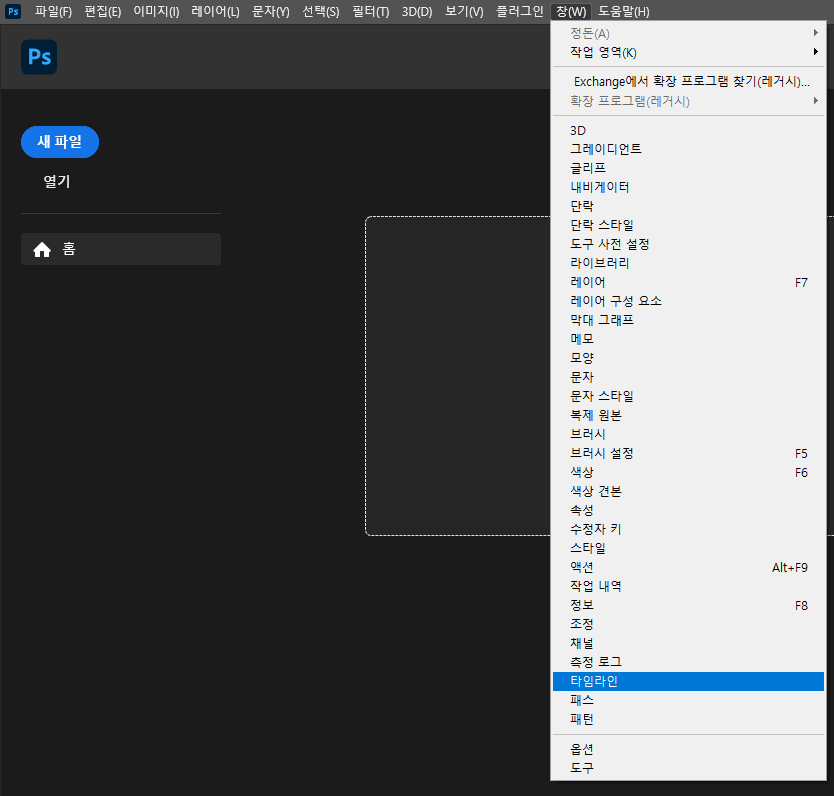Click the dashed drop zone area
Image resolution: width=834 pixels, height=796 pixels.
pos(457,376)
